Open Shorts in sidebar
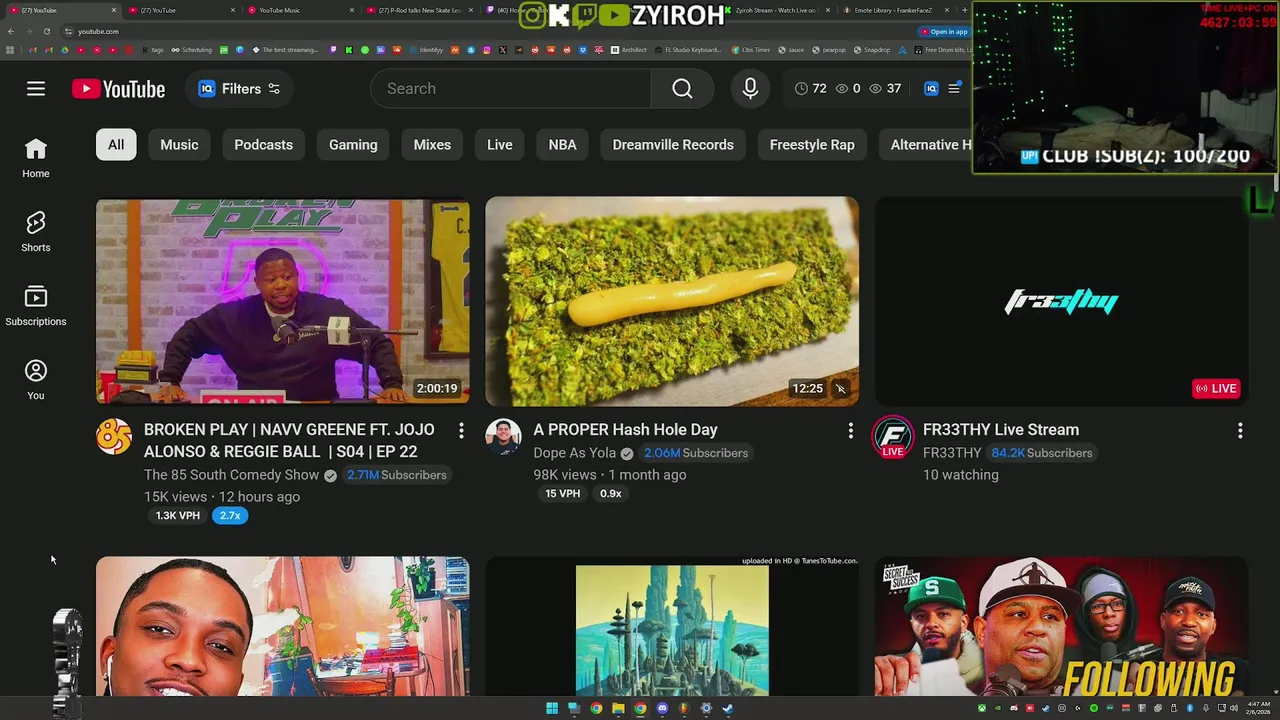The height and width of the screenshot is (720, 1280). click(36, 232)
